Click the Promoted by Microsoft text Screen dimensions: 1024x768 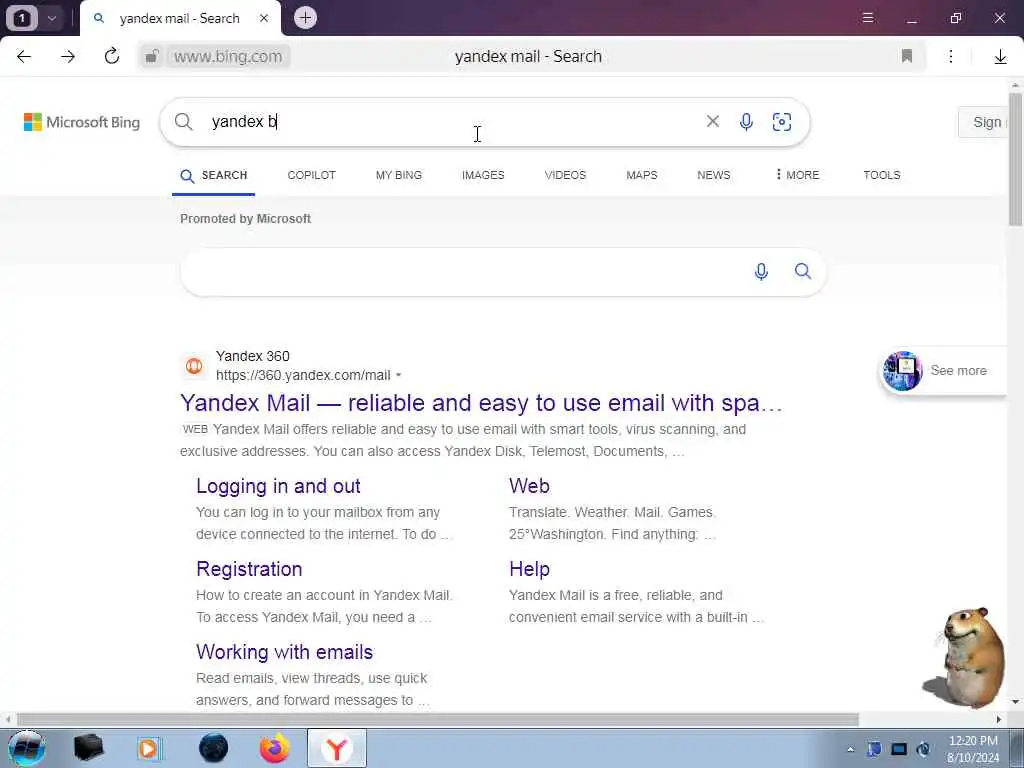click(x=246, y=219)
